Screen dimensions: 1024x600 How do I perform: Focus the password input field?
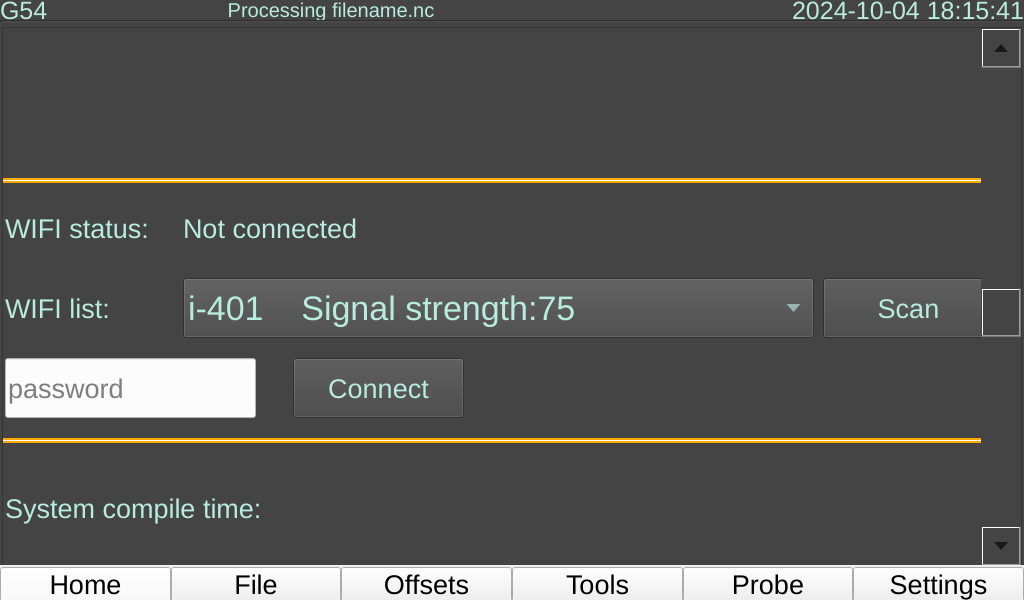coord(131,388)
